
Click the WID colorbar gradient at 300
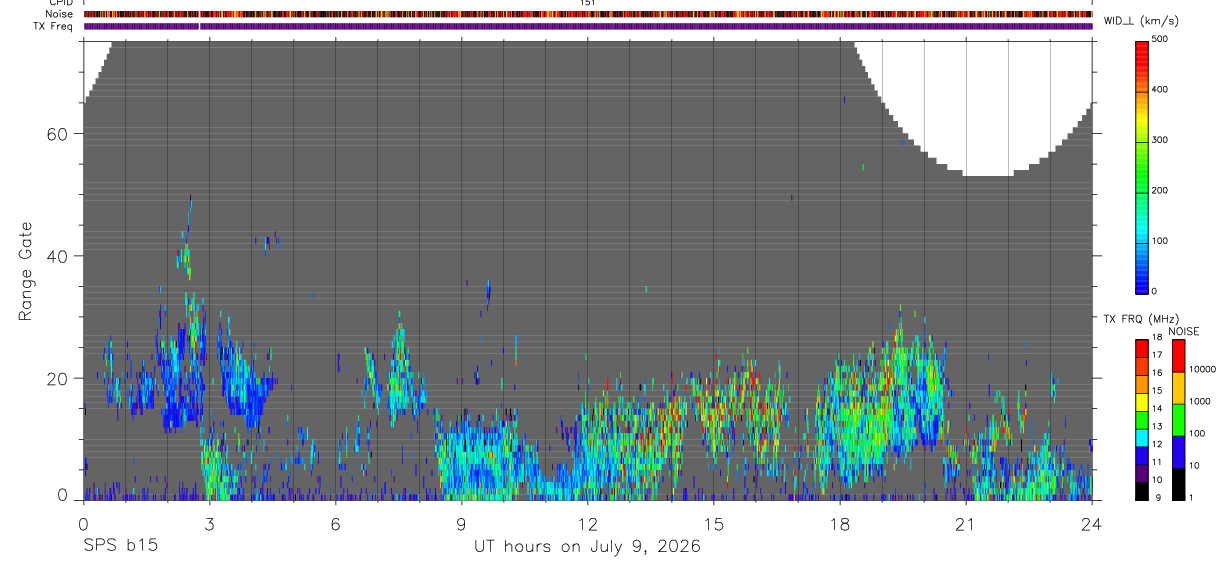coord(1143,140)
